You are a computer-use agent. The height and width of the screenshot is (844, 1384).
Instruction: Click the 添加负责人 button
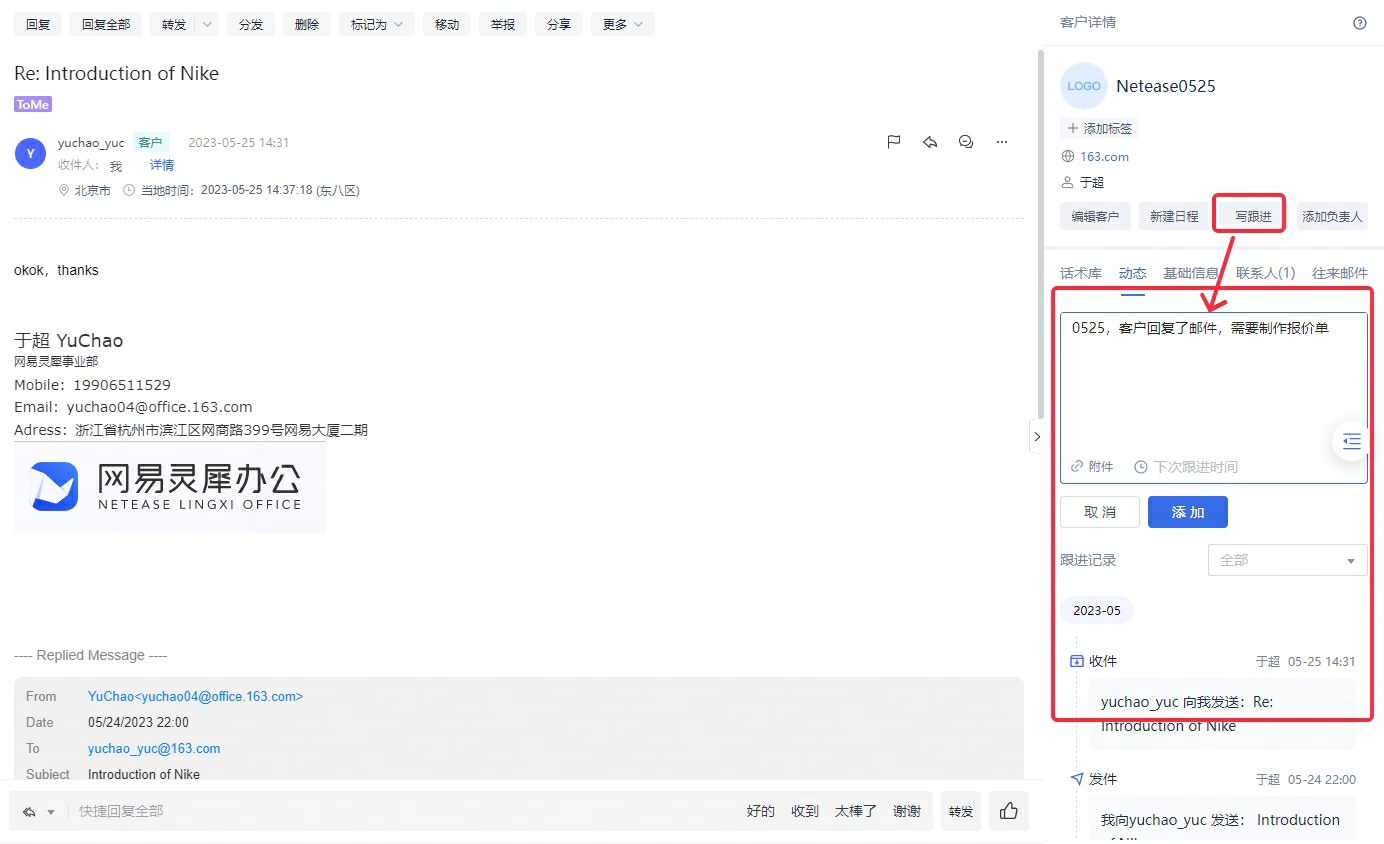(x=1332, y=216)
